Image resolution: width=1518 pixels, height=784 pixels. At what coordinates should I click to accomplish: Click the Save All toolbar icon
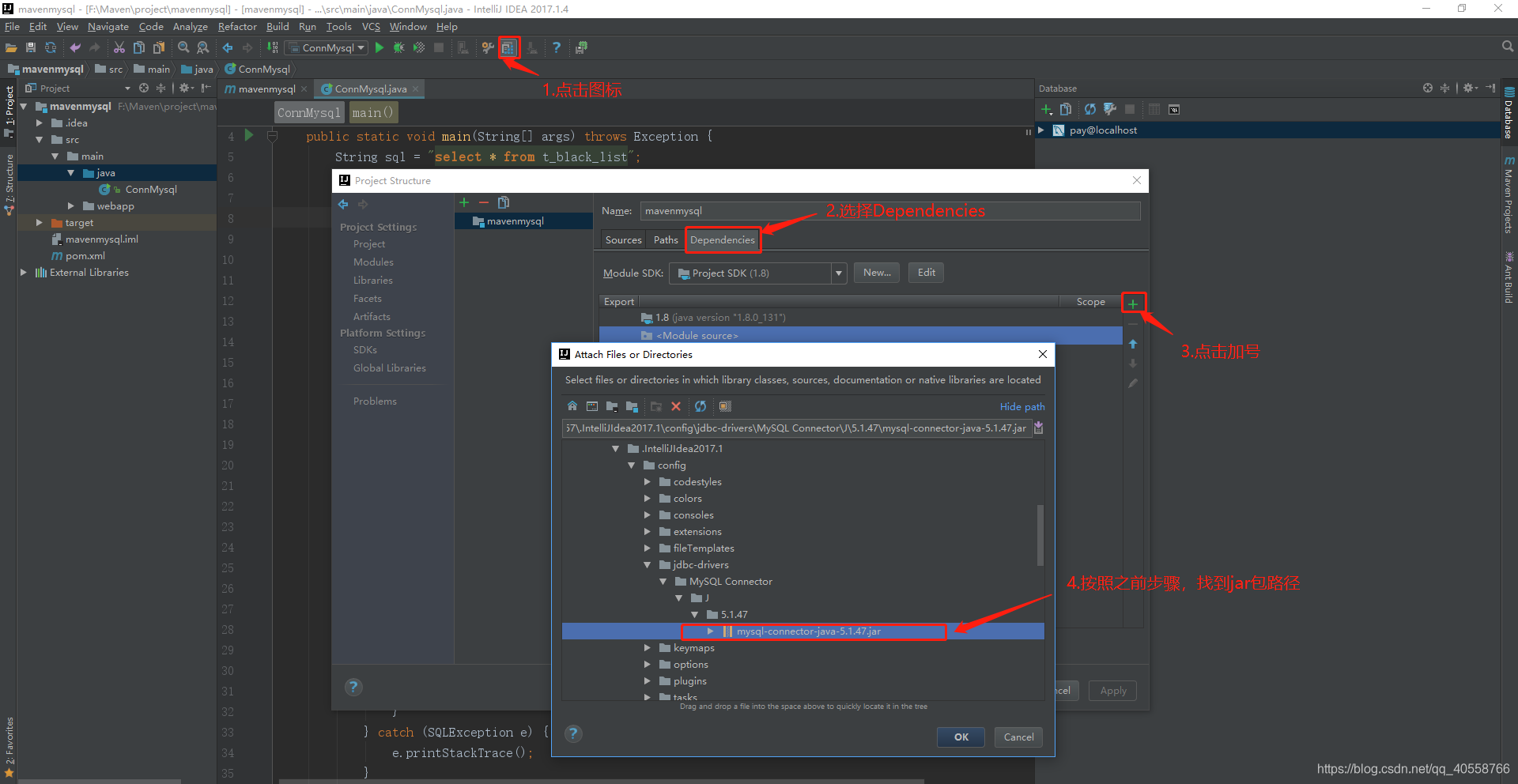(31, 47)
